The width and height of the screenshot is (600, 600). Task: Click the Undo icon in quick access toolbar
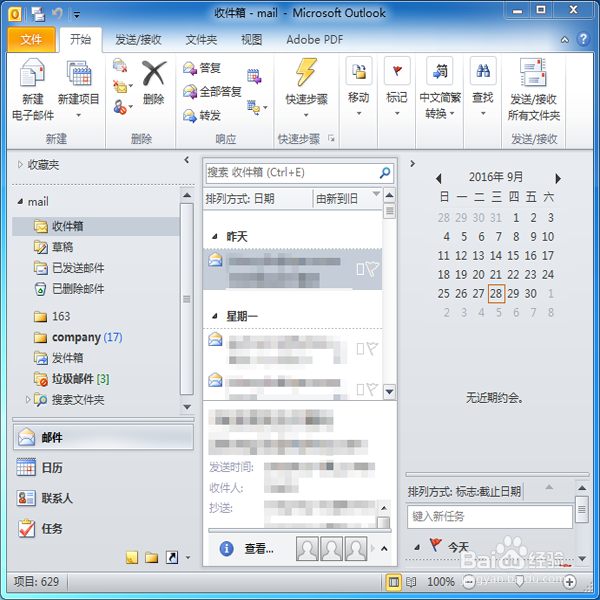tap(57, 14)
